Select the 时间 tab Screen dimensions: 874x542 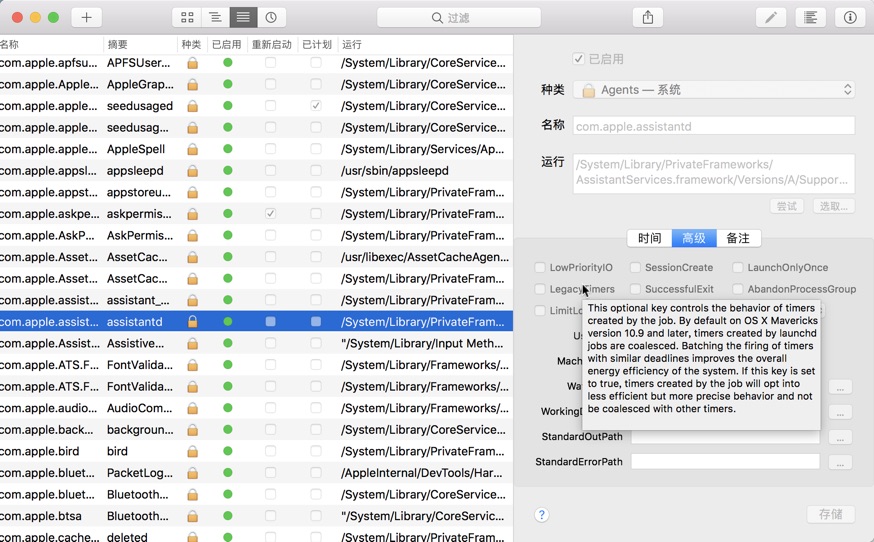(649, 238)
